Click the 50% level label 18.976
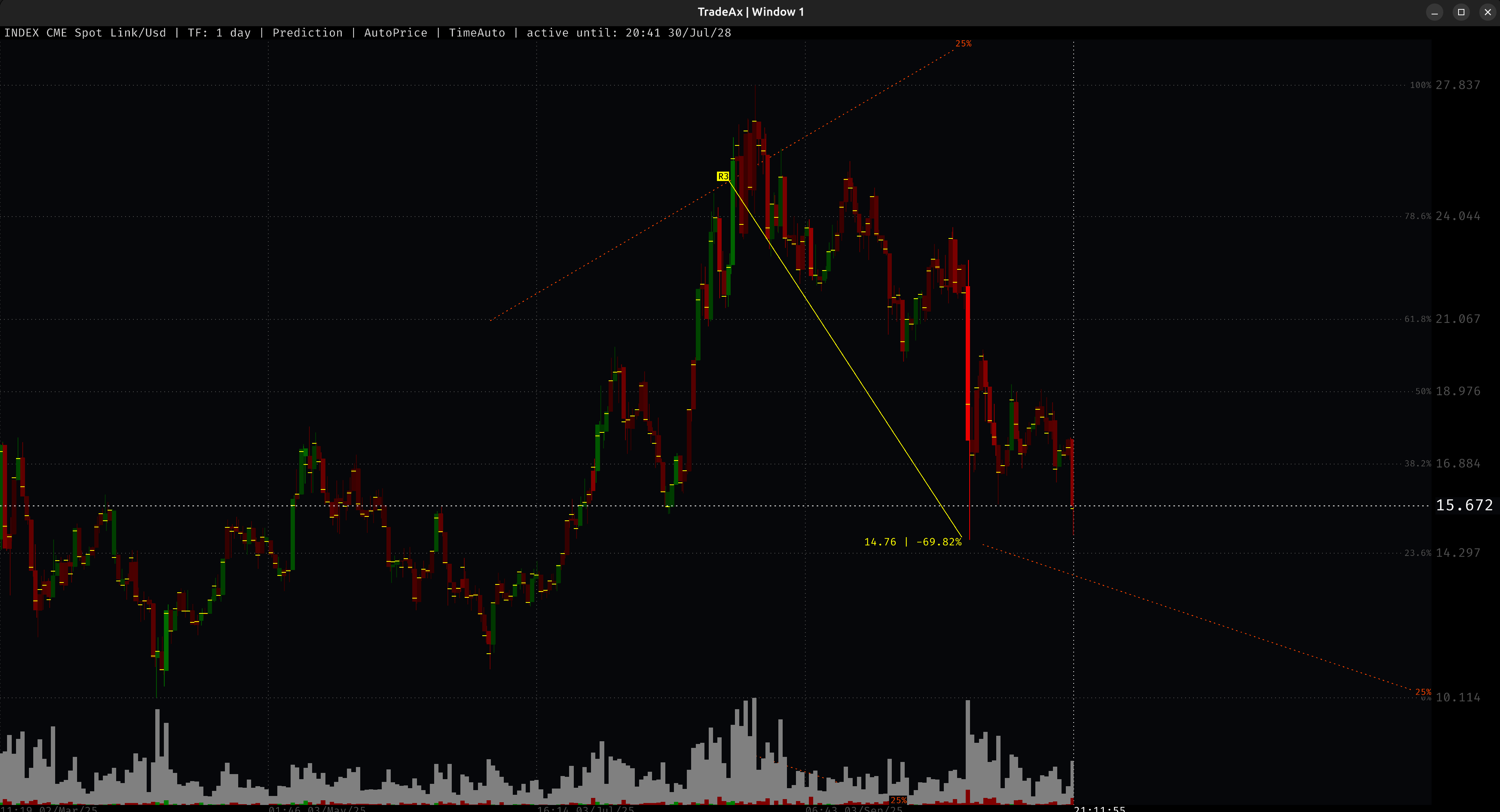This screenshot has width=1500, height=812. [1457, 391]
